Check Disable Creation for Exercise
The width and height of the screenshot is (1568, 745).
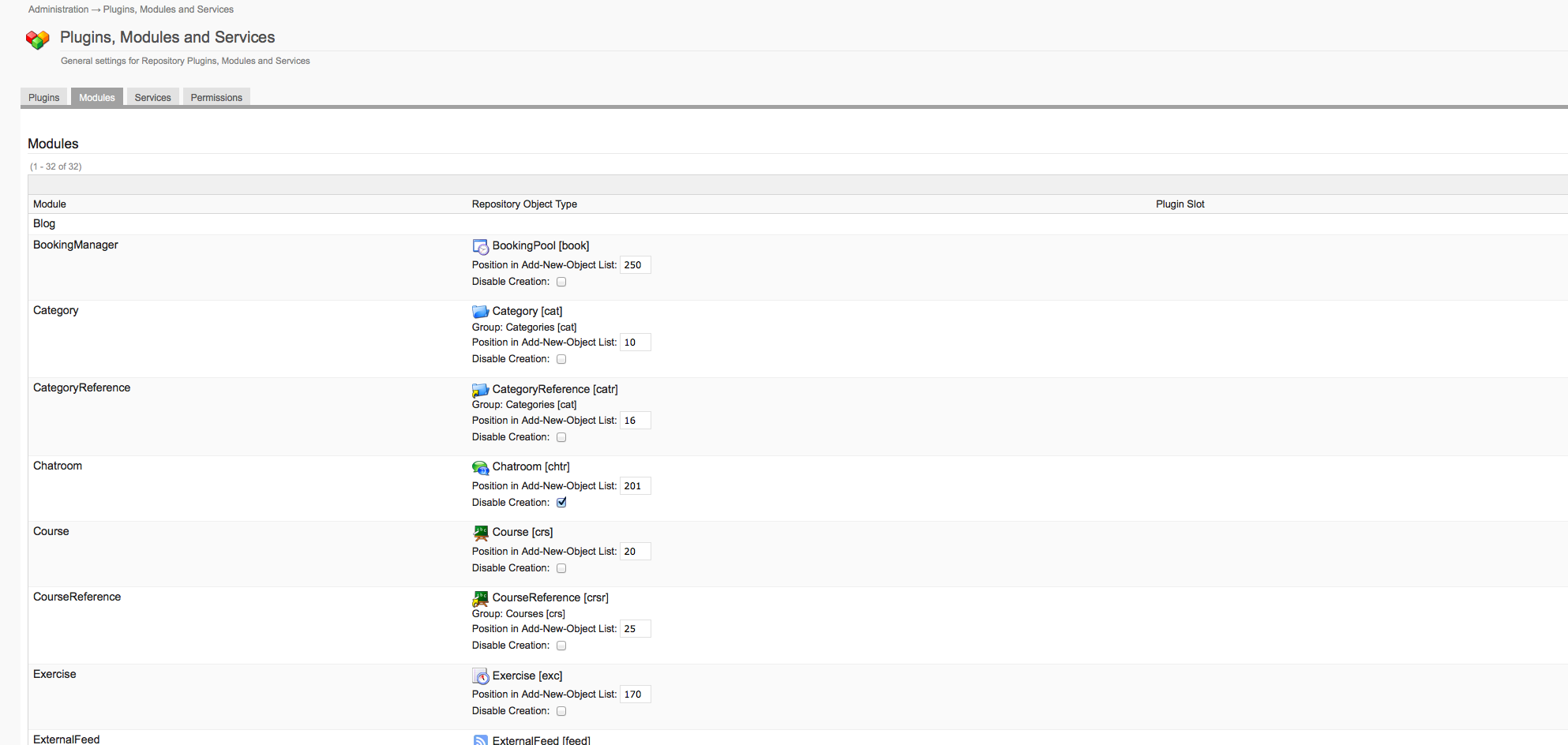(561, 711)
